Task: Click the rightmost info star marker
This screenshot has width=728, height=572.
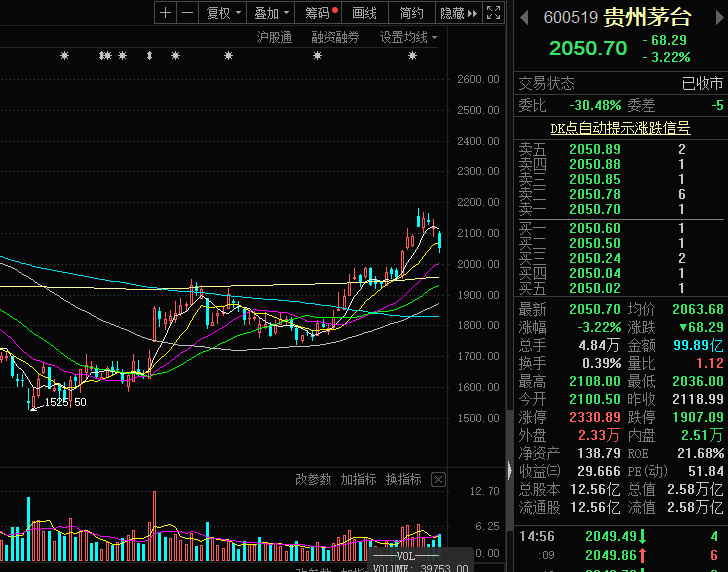Action: coord(412,56)
